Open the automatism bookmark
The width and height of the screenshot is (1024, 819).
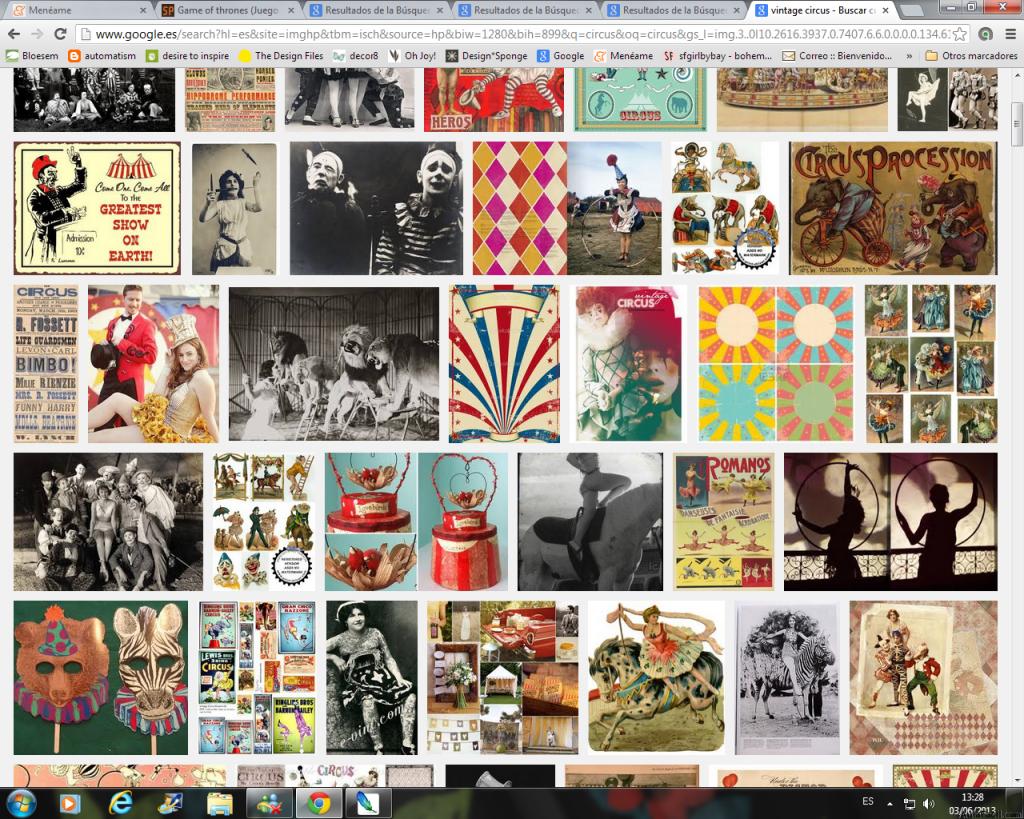coord(103,56)
